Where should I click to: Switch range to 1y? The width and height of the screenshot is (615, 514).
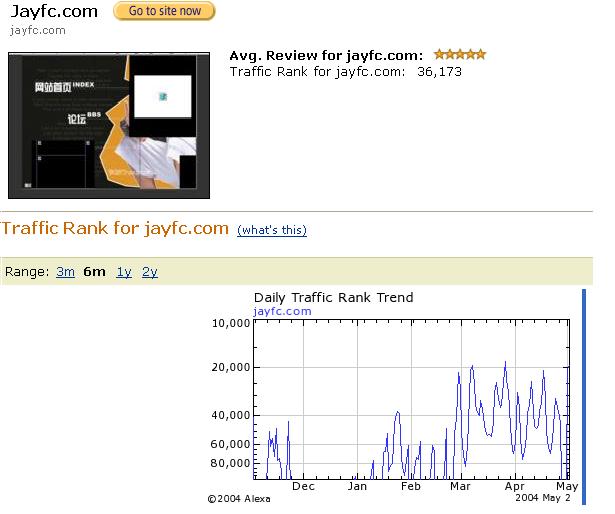[x=124, y=272]
